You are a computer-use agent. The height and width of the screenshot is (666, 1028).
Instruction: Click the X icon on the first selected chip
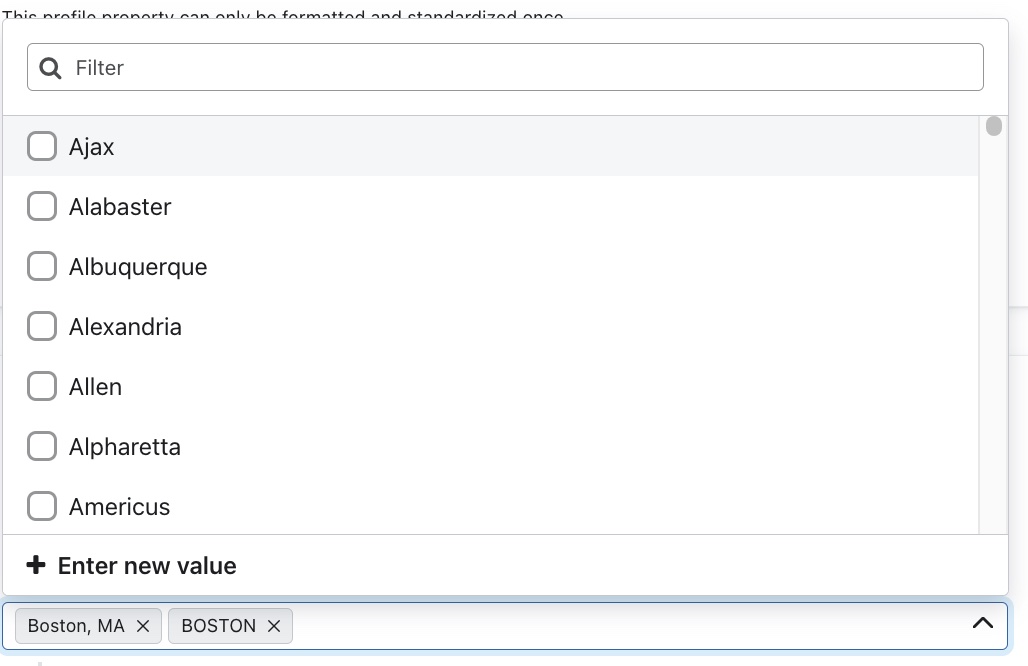(142, 625)
